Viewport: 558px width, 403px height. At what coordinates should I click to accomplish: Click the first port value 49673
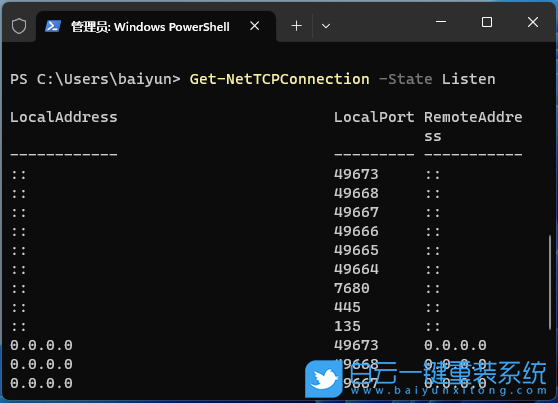pos(356,174)
